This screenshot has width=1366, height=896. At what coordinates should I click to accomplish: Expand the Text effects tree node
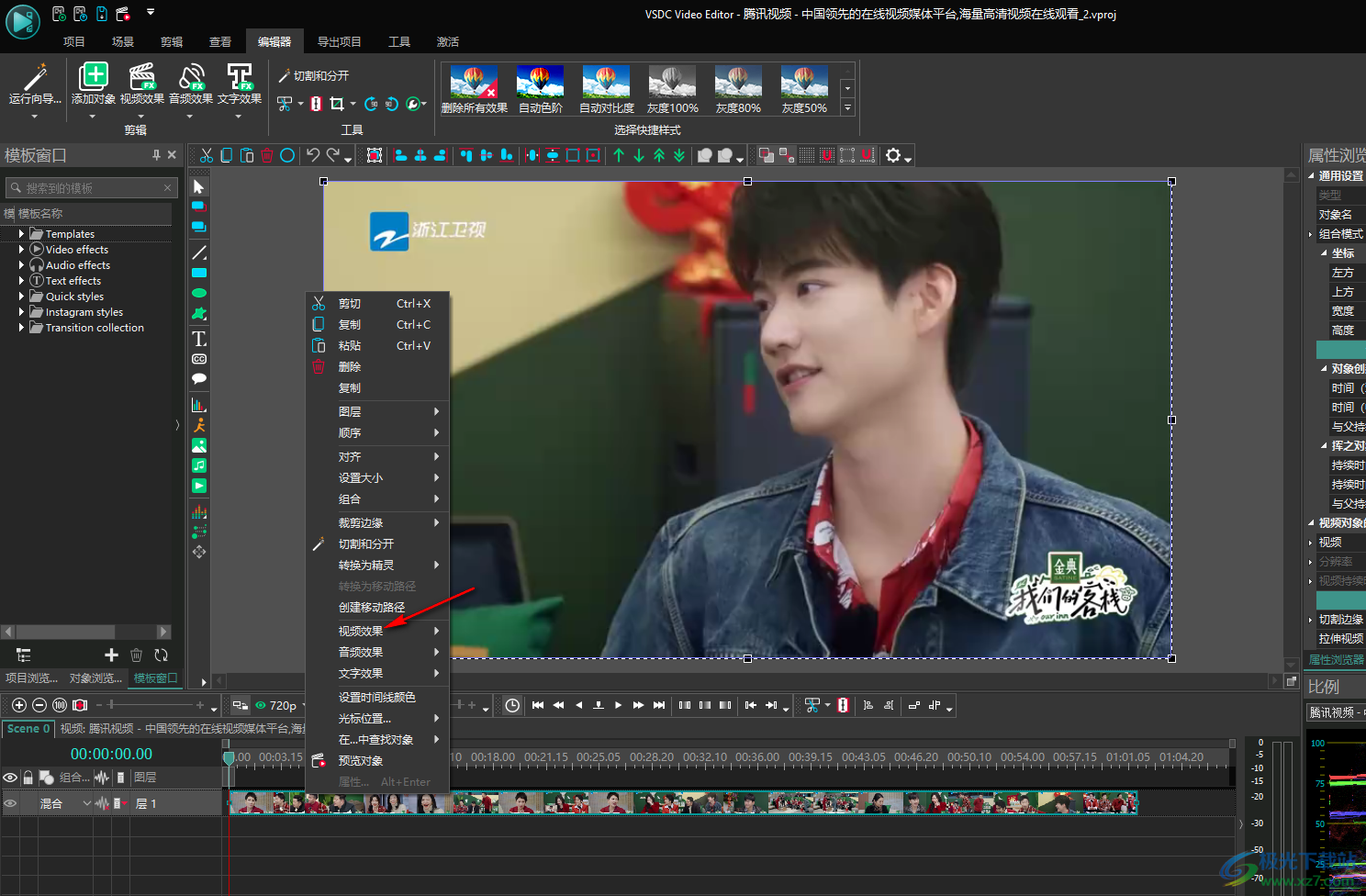(x=21, y=281)
